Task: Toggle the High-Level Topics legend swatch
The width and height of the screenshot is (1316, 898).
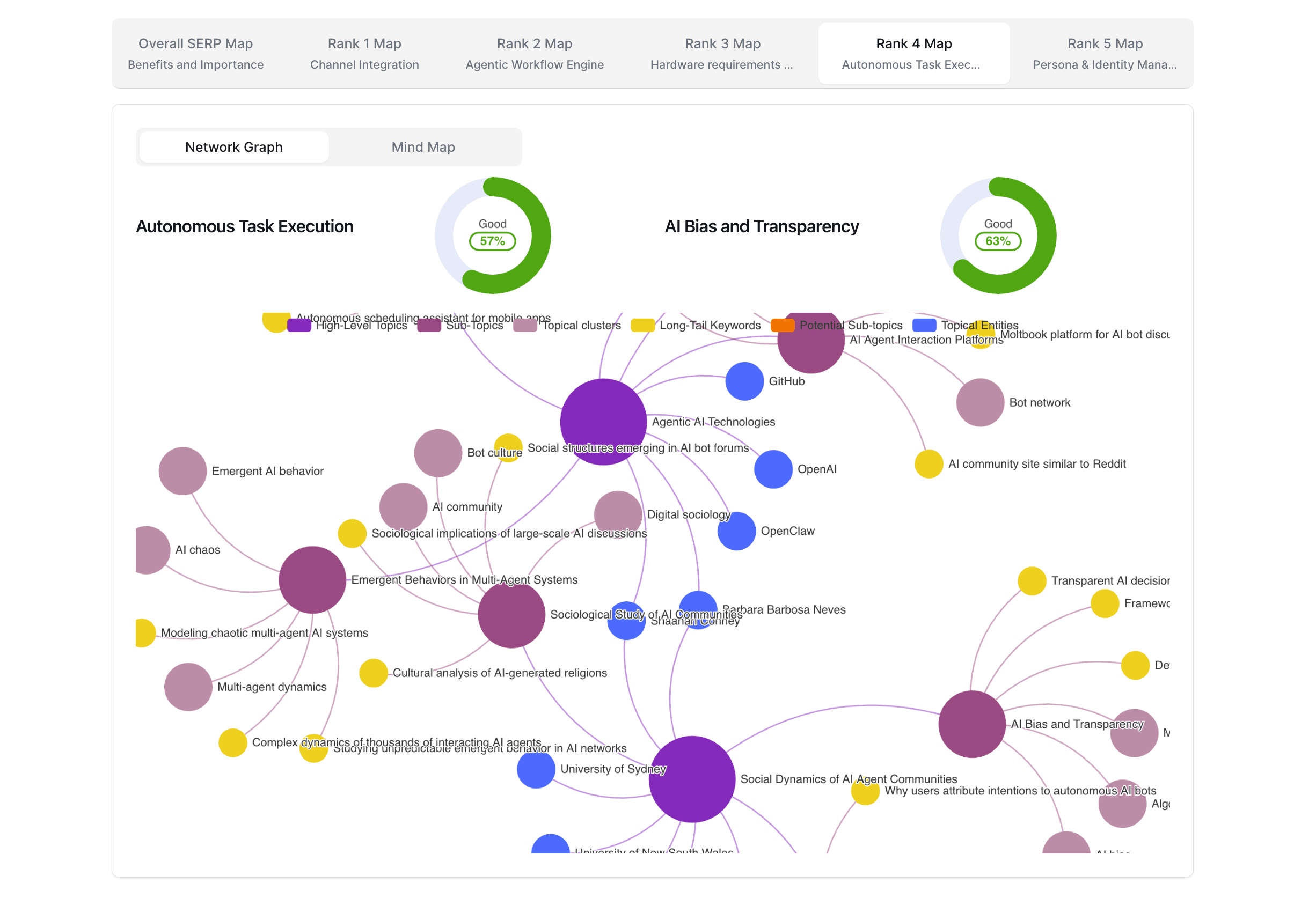Action: pyautogui.click(x=299, y=326)
